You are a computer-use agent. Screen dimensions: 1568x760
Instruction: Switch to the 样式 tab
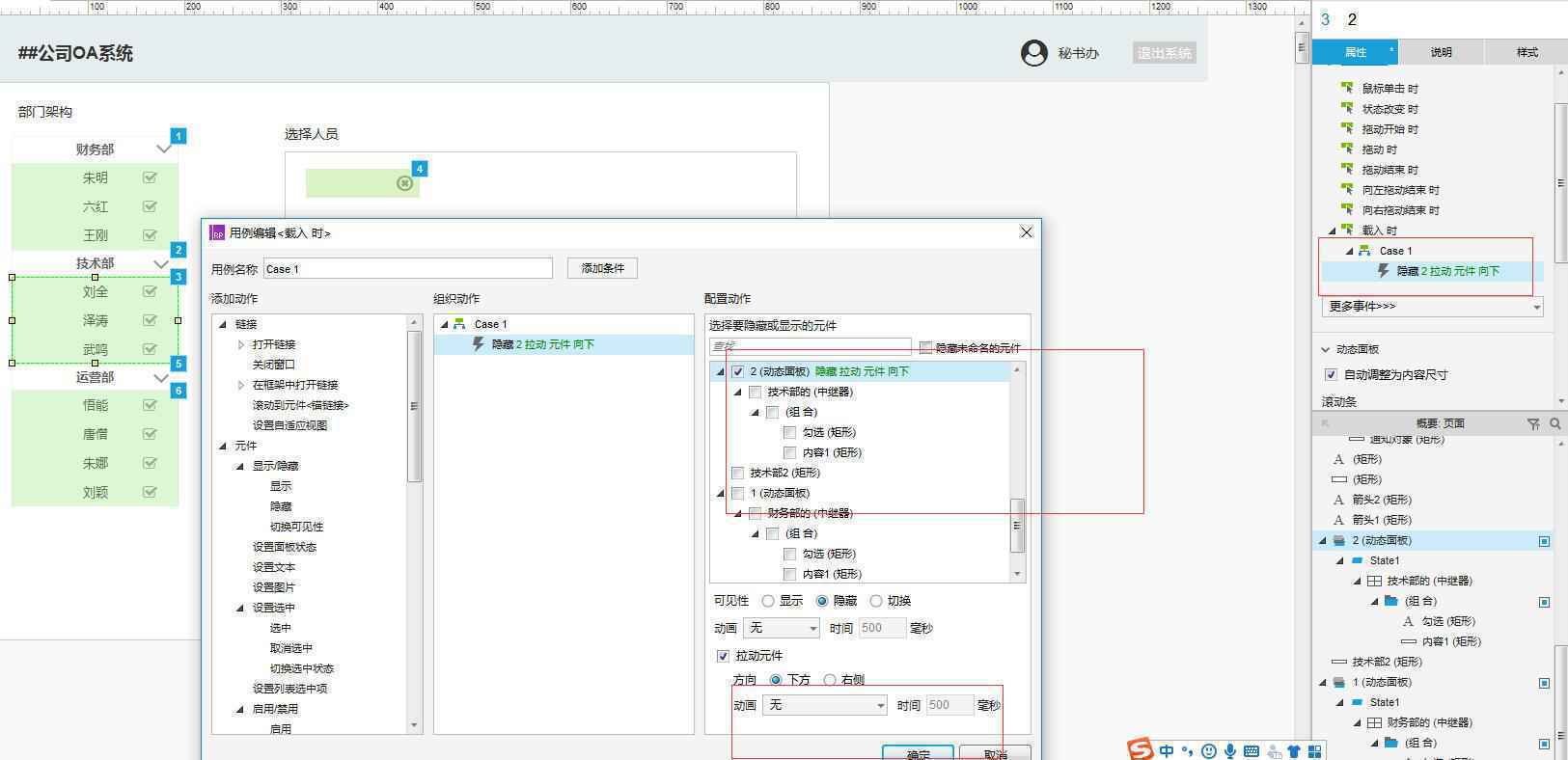[x=1527, y=52]
